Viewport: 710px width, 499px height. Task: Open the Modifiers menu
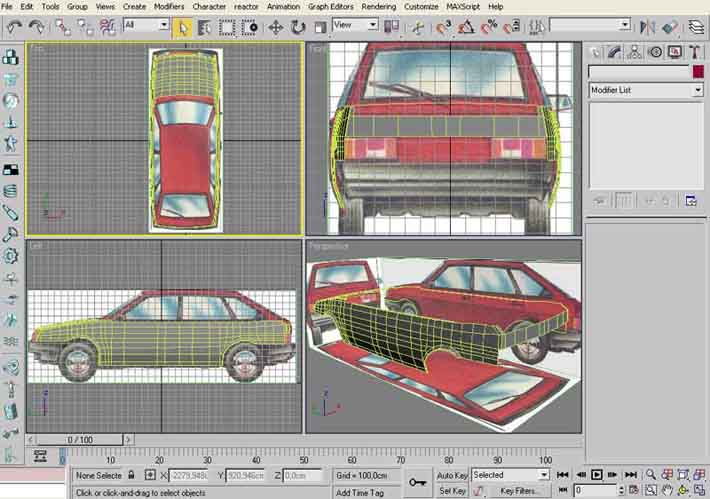170,6
